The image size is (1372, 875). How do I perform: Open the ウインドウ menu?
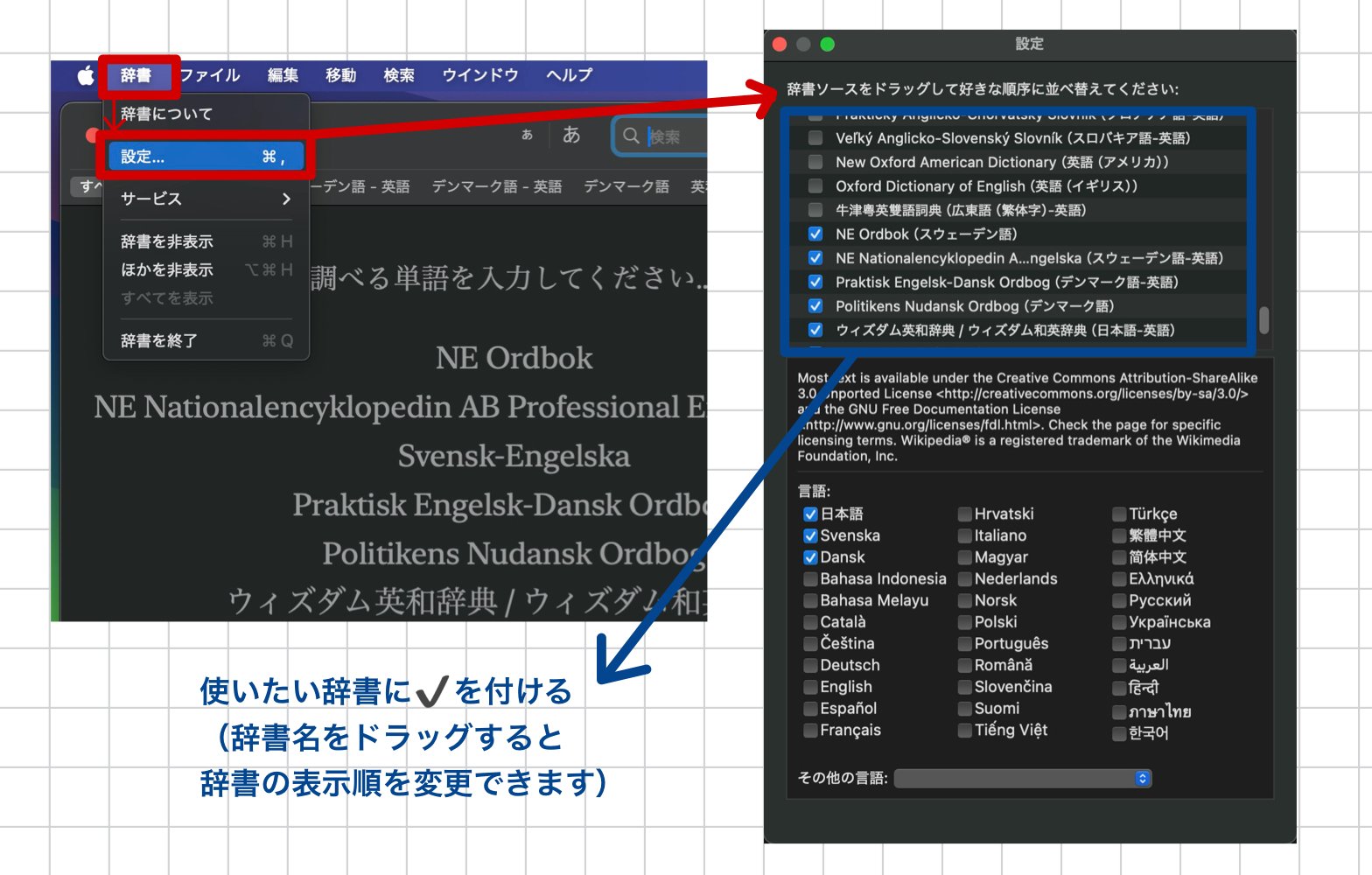[479, 75]
